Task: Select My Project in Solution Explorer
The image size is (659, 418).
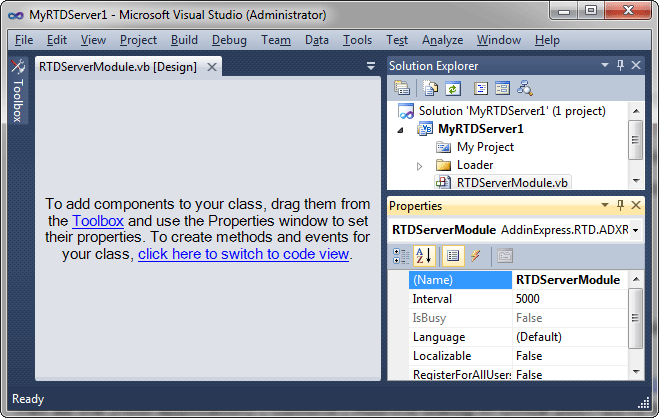Action: pos(485,147)
